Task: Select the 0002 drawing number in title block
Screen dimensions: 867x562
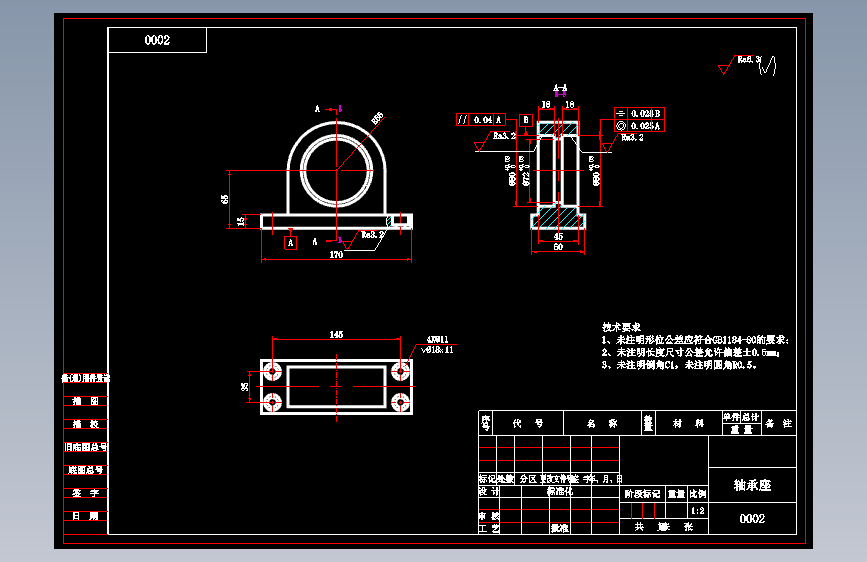Action: tap(752, 518)
